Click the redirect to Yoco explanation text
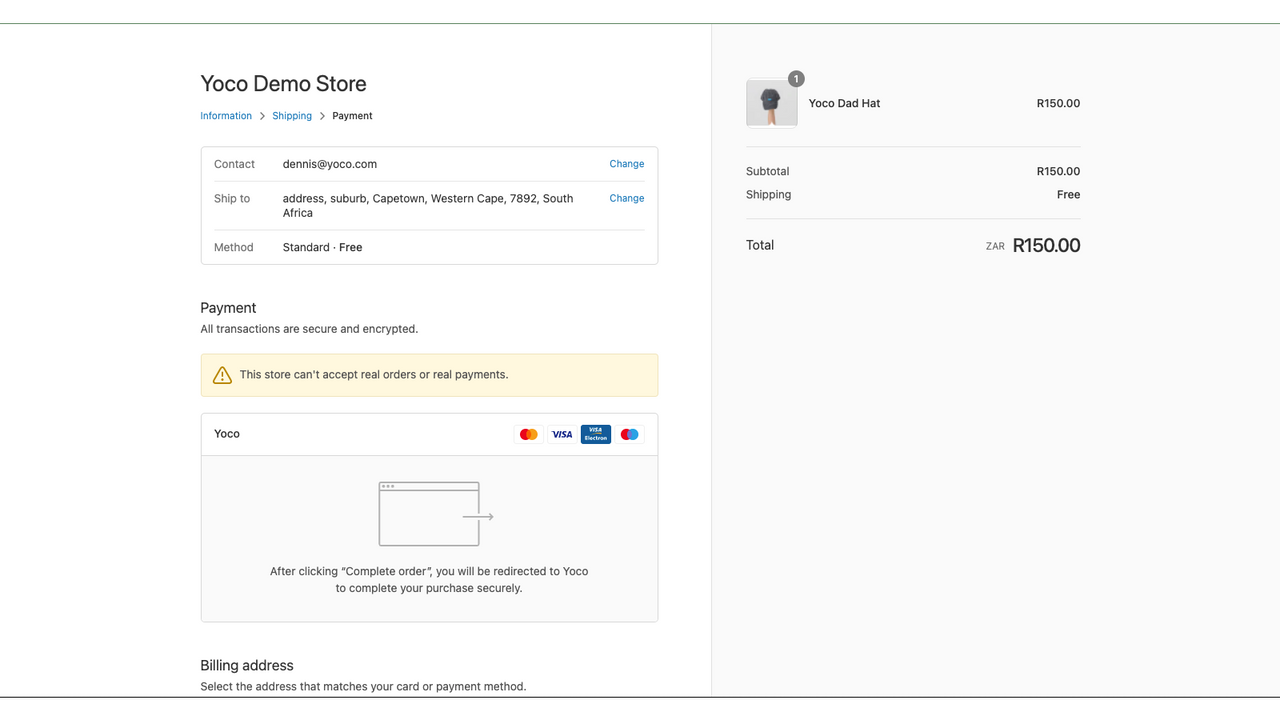The width and height of the screenshot is (1280, 720). point(429,580)
